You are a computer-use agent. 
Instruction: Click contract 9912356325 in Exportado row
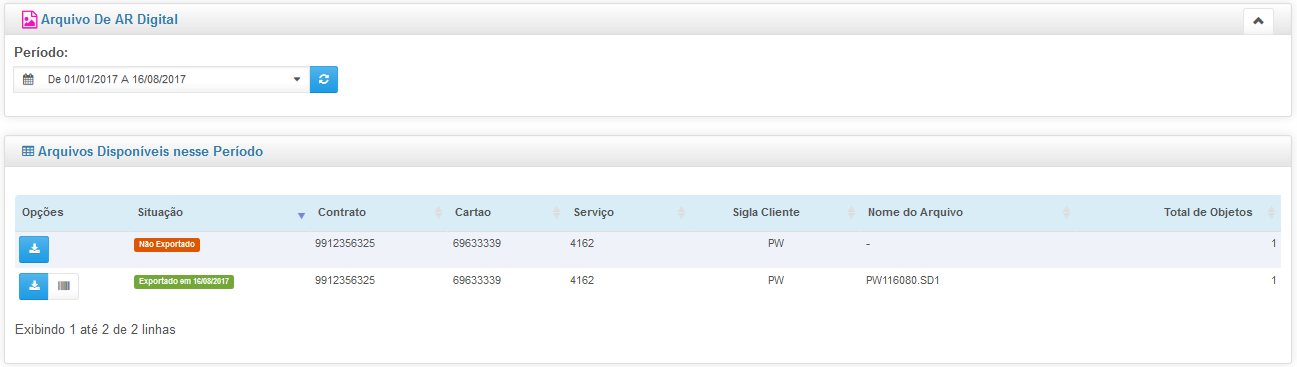coord(344,281)
